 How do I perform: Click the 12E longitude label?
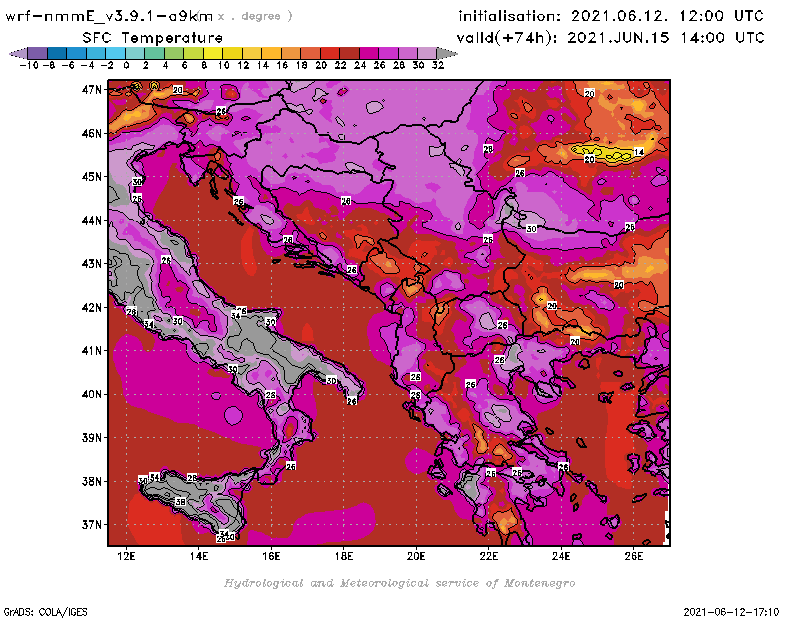click(126, 556)
